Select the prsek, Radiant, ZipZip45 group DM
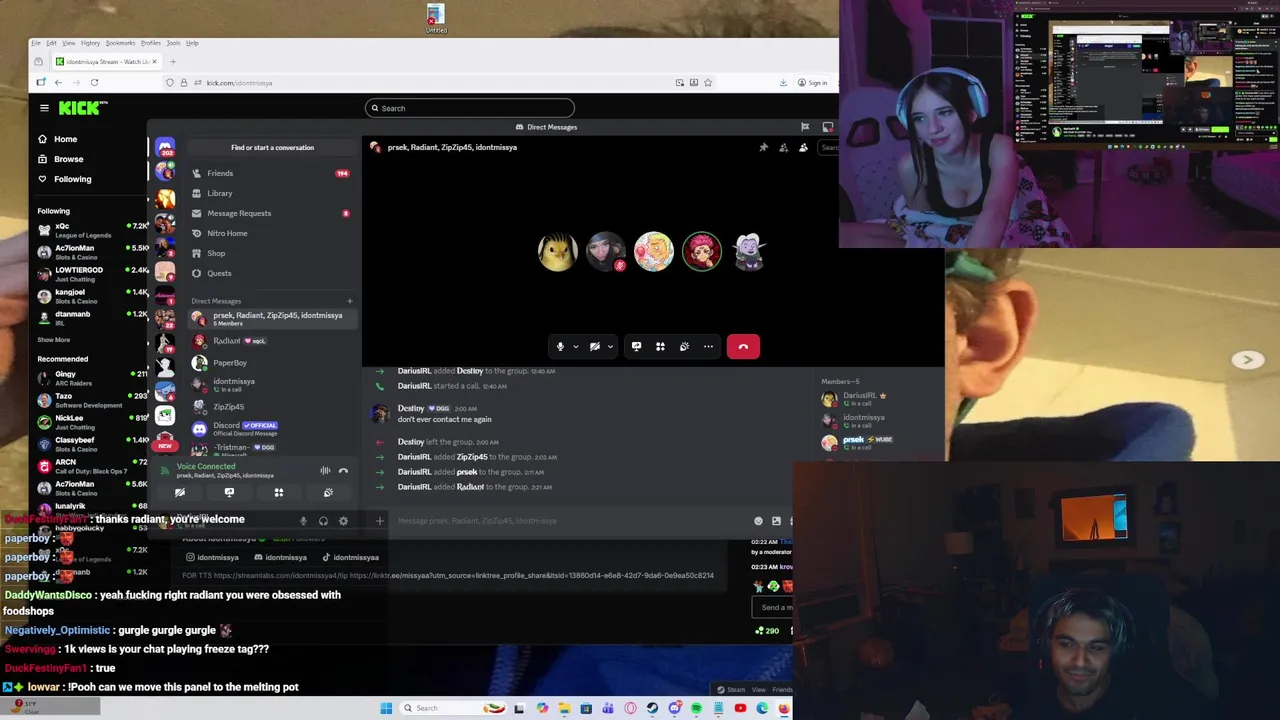1280x720 pixels. point(271,318)
